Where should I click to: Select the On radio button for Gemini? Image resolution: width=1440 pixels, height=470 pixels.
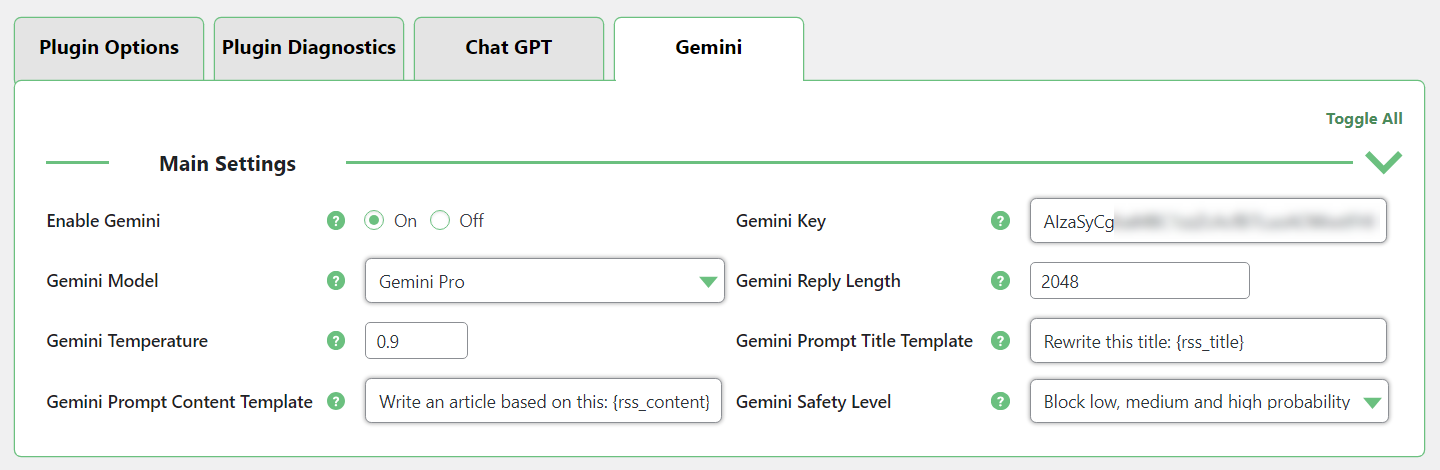(x=374, y=221)
